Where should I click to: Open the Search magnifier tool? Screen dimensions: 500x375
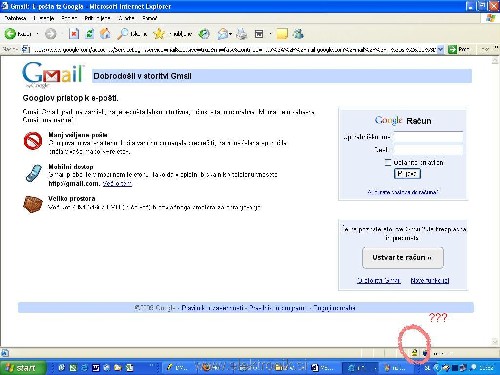(x=123, y=34)
